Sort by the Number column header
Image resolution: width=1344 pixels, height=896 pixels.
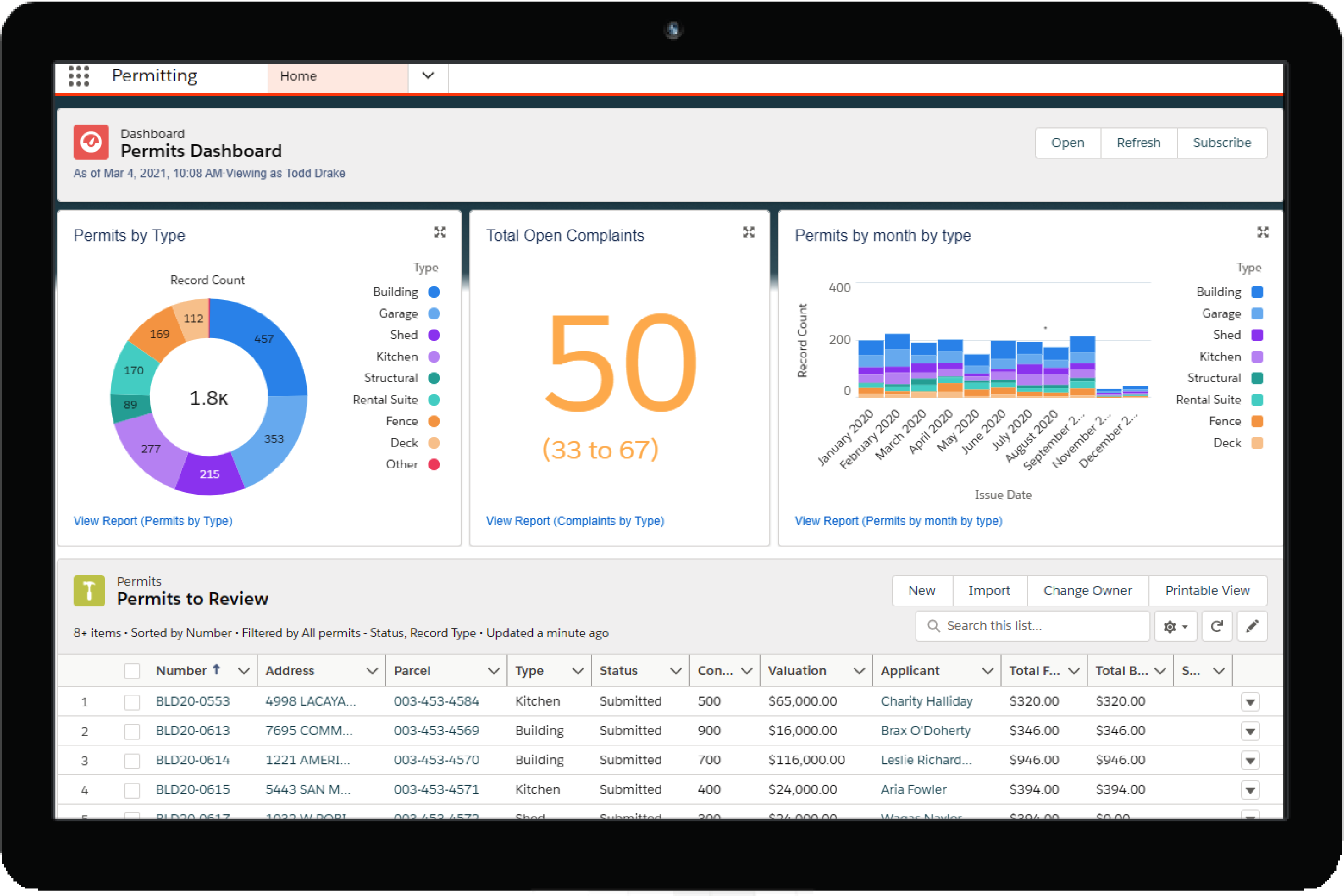[x=181, y=671]
